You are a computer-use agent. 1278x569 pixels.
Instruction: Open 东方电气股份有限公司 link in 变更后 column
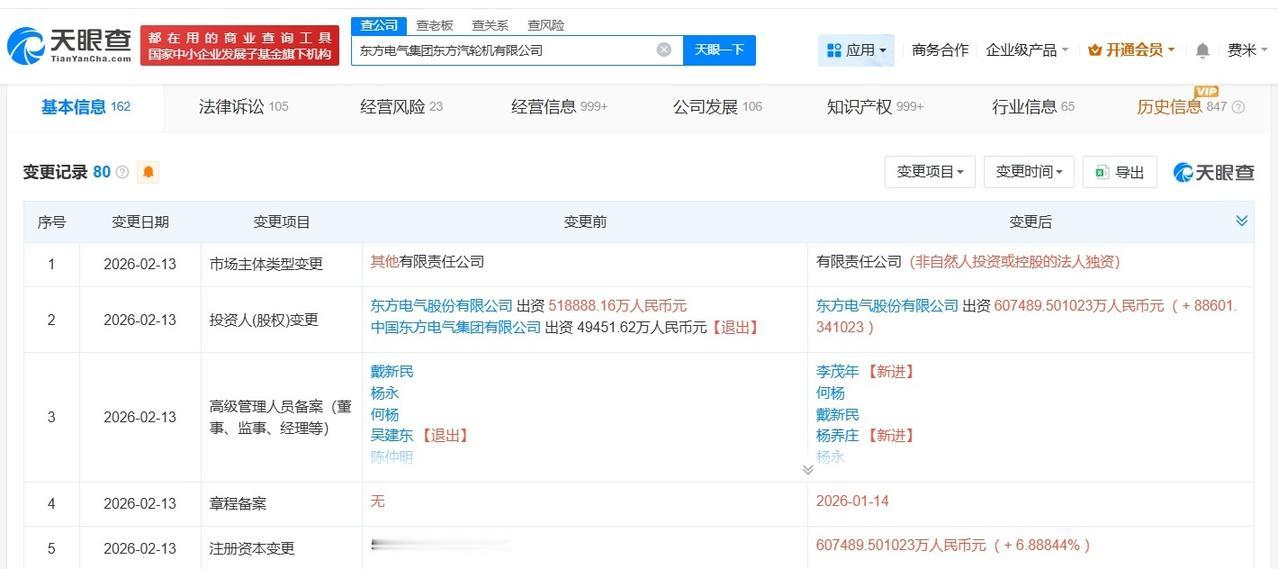click(887, 306)
